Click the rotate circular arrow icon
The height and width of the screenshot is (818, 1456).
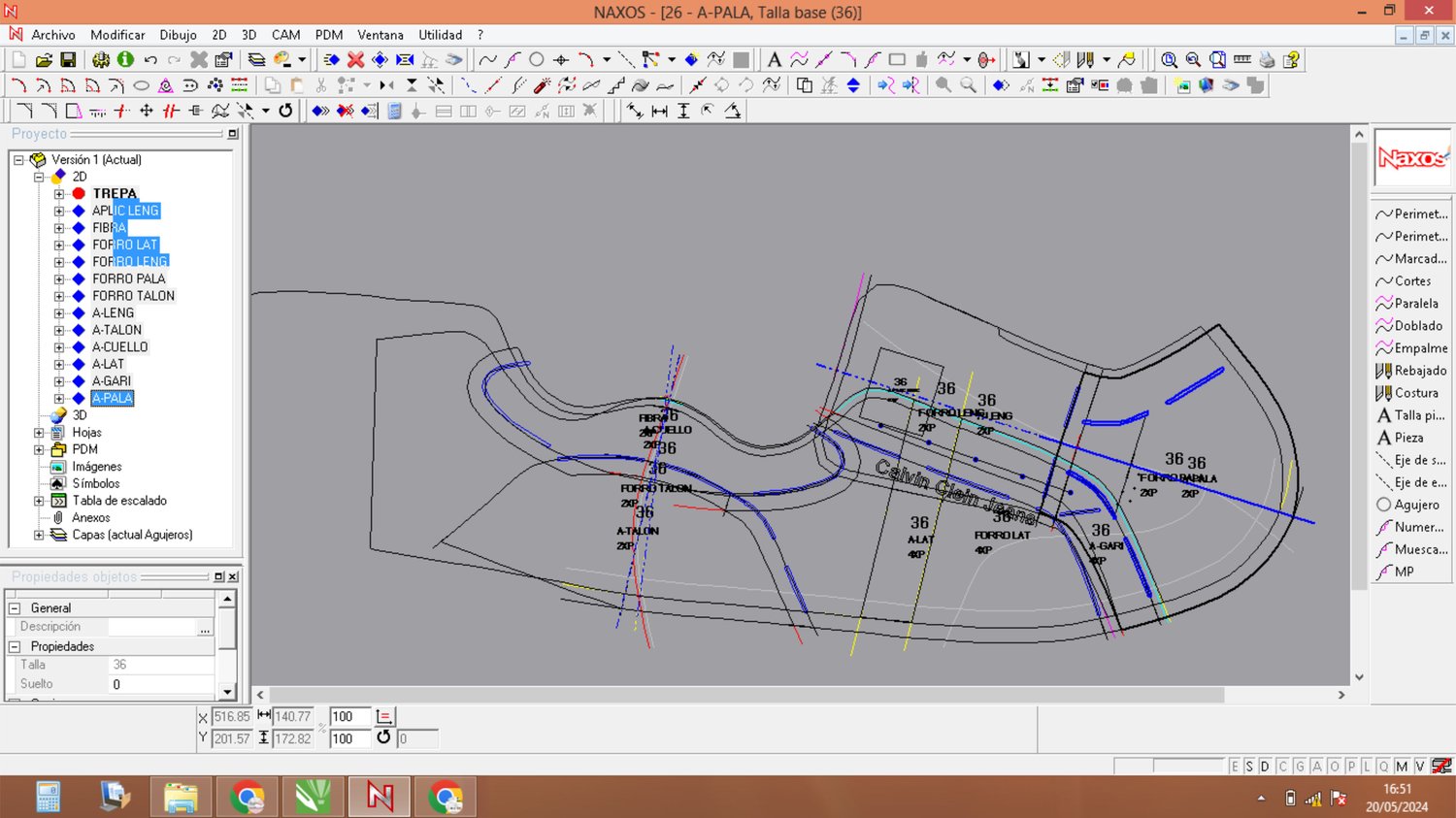point(285,111)
